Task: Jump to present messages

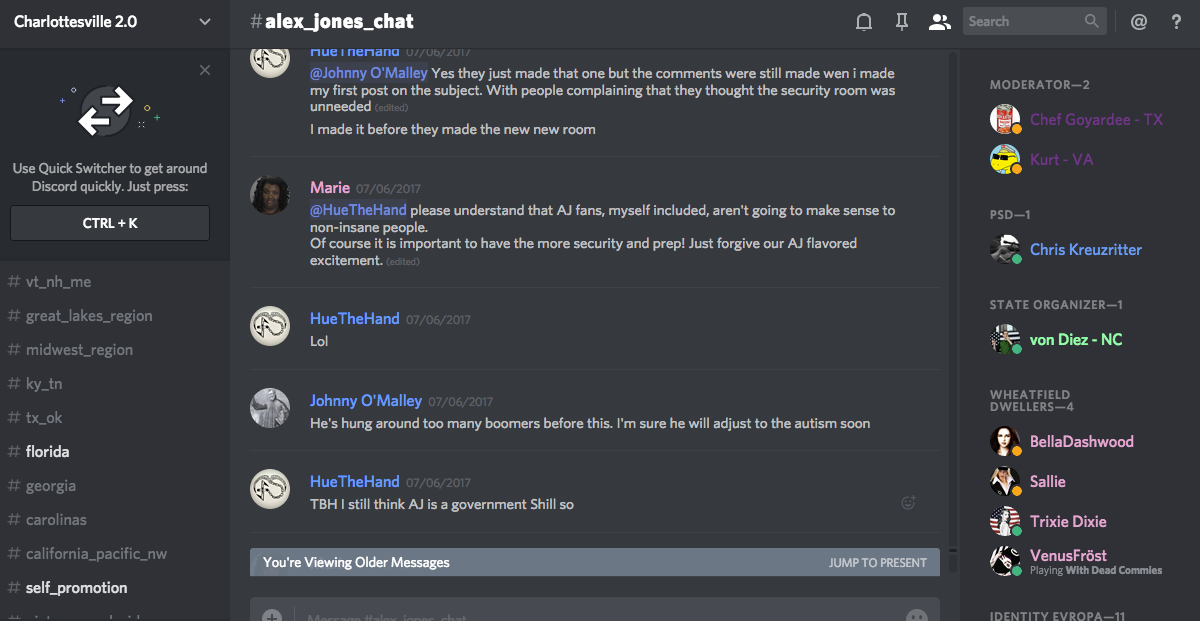Action: coord(877,562)
